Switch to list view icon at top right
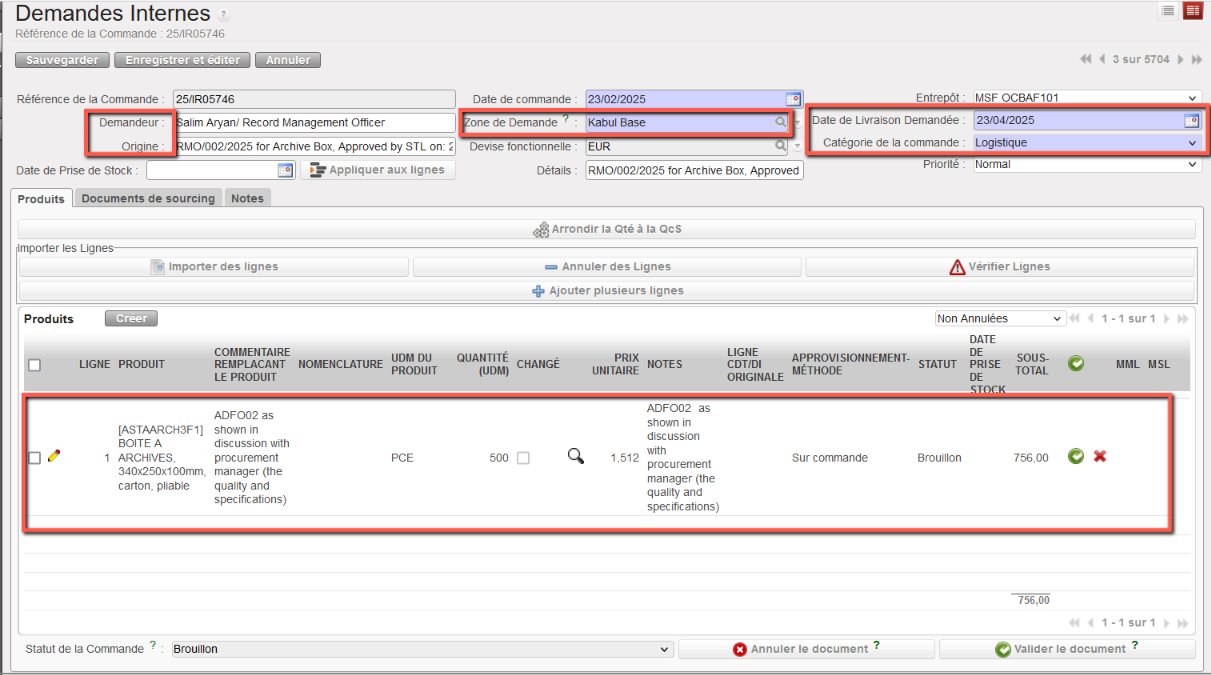1211x675 pixels. [1167, 11]
